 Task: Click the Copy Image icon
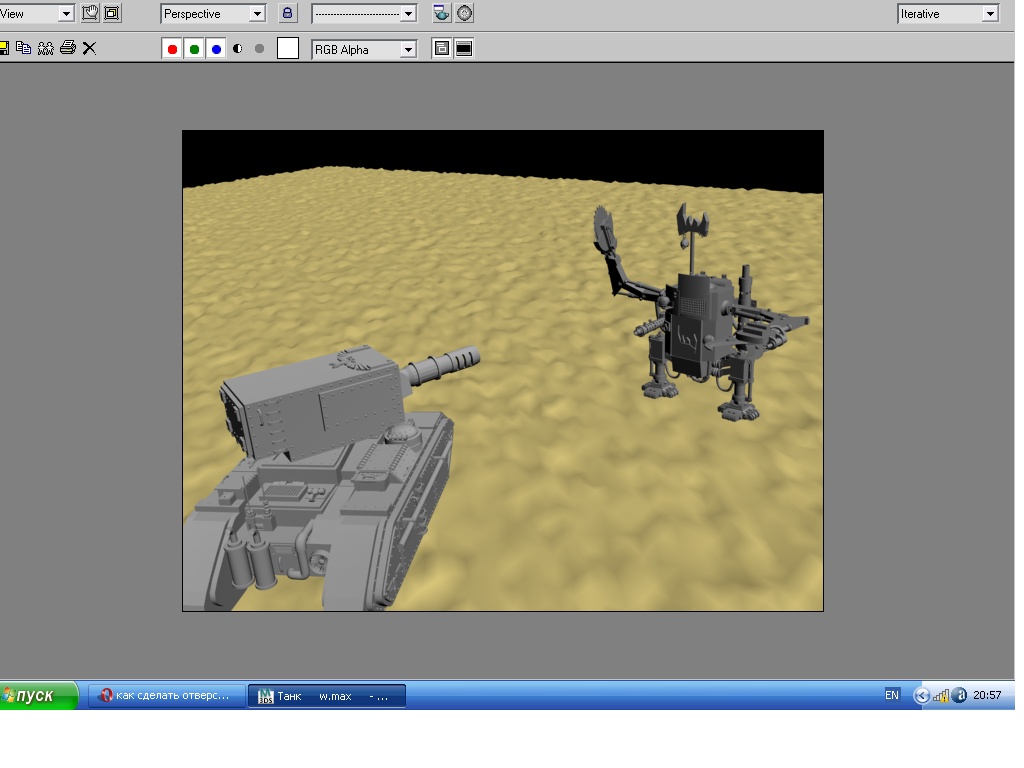coord(24,48)
